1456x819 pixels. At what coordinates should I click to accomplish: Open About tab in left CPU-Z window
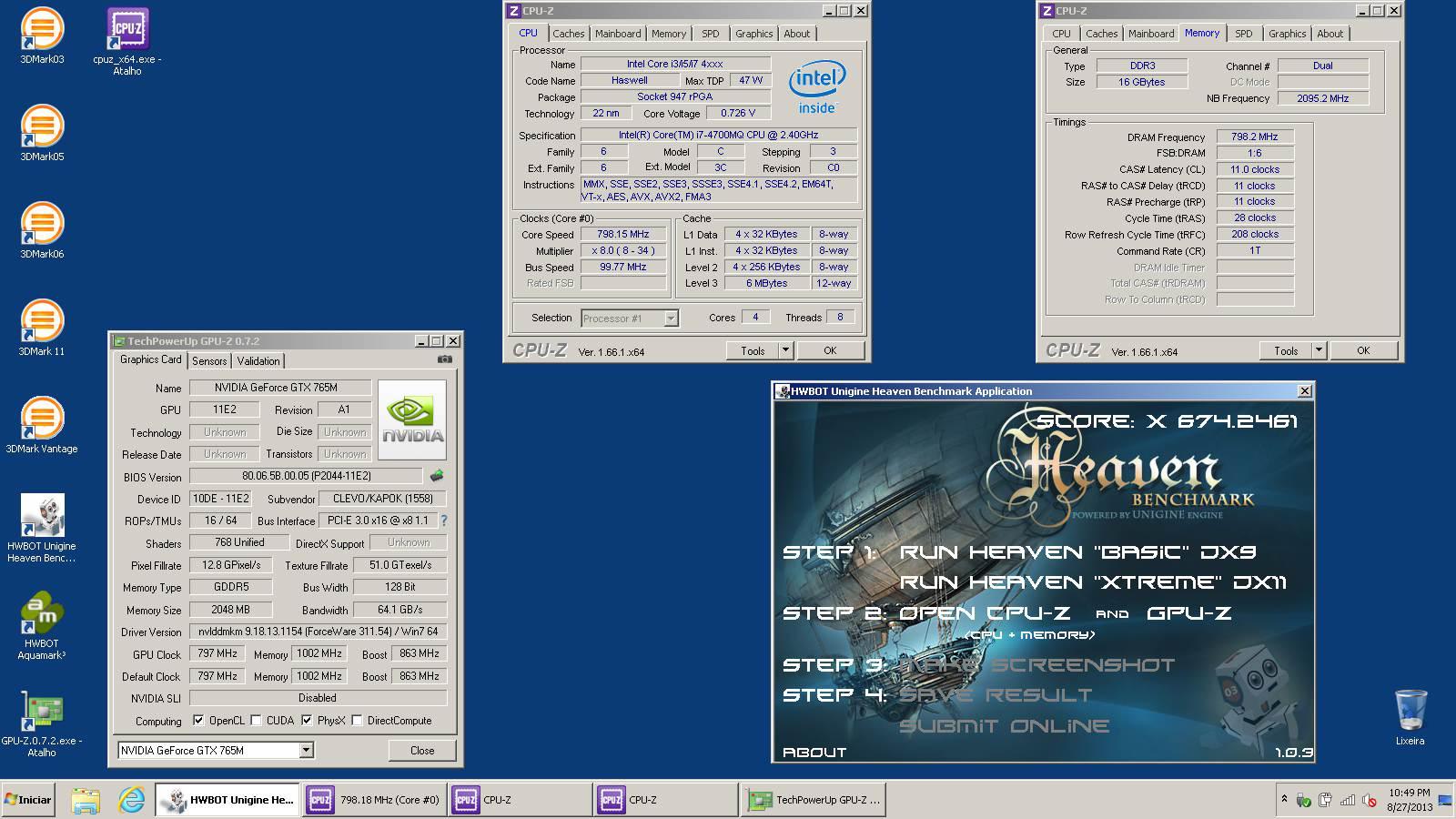point(797,34)
